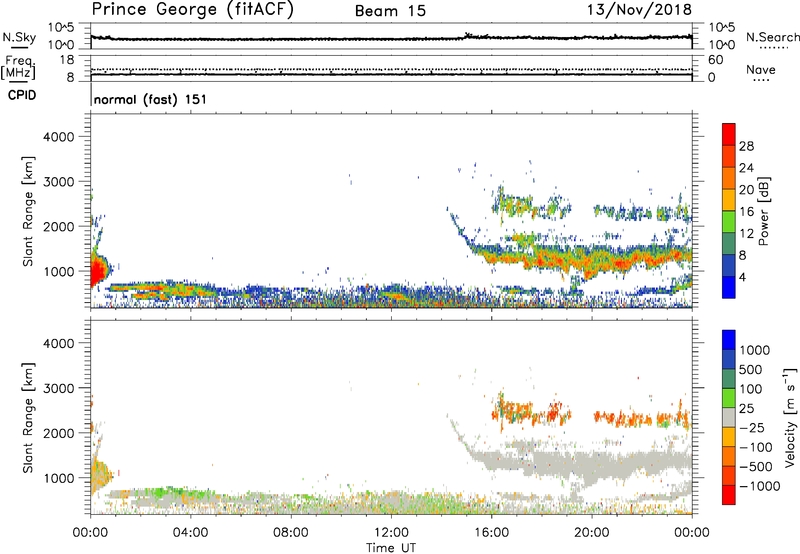Viewport: 800px width, 554px height.
Task: Pick the gray segment between 25 and -25 on Velocity bar
Action: [x=729, y=418]
